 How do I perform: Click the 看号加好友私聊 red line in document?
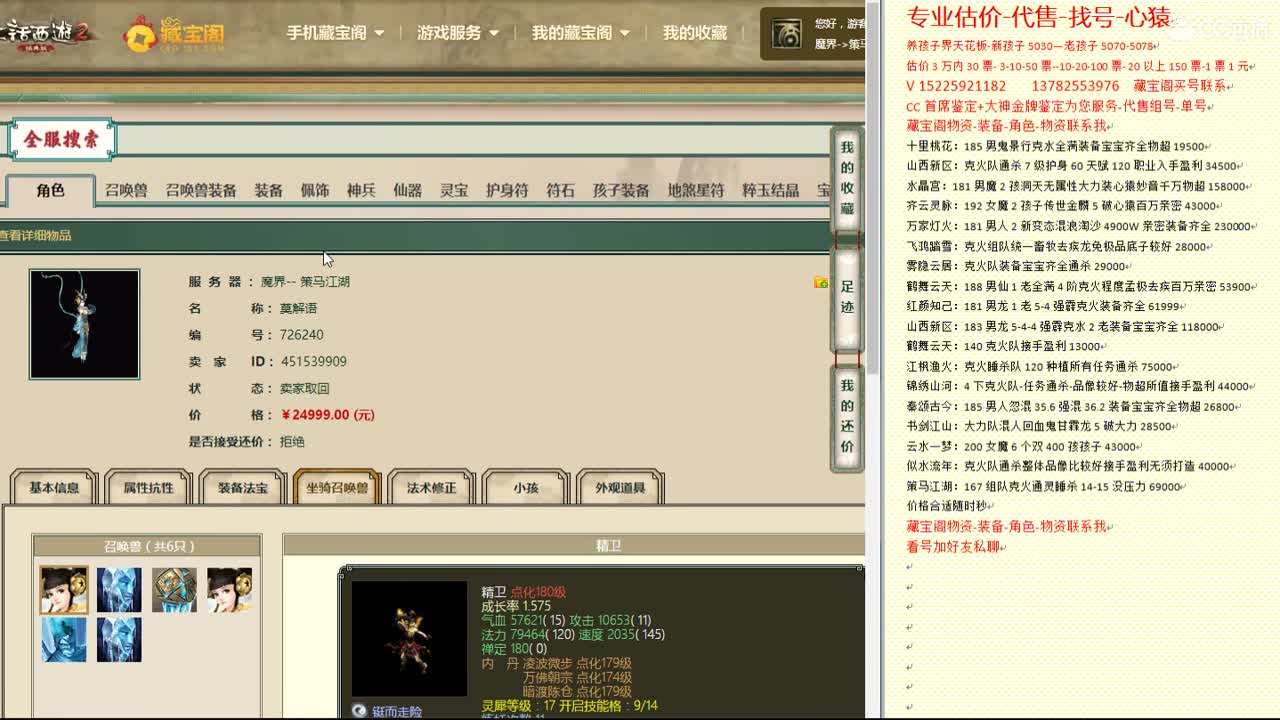pos(954,547)
